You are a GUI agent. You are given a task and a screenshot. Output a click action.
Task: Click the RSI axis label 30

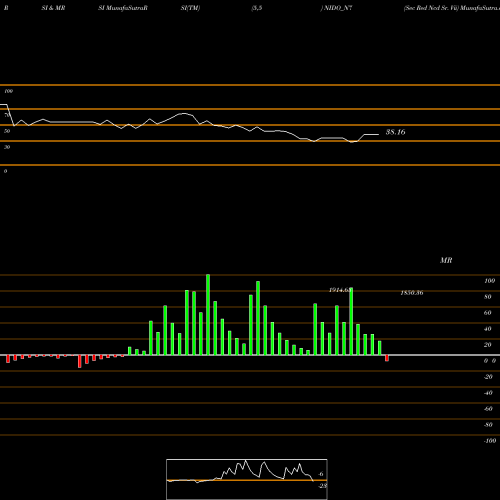point(7,147)
